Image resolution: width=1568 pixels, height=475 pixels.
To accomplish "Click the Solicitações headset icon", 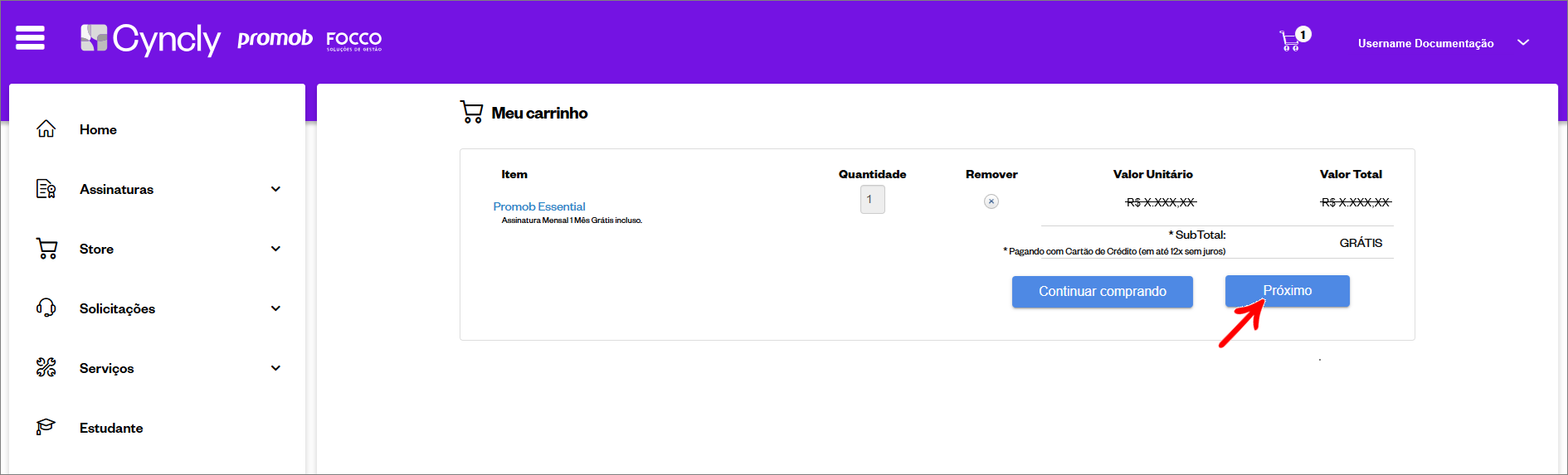I will [x=46, y=308].
